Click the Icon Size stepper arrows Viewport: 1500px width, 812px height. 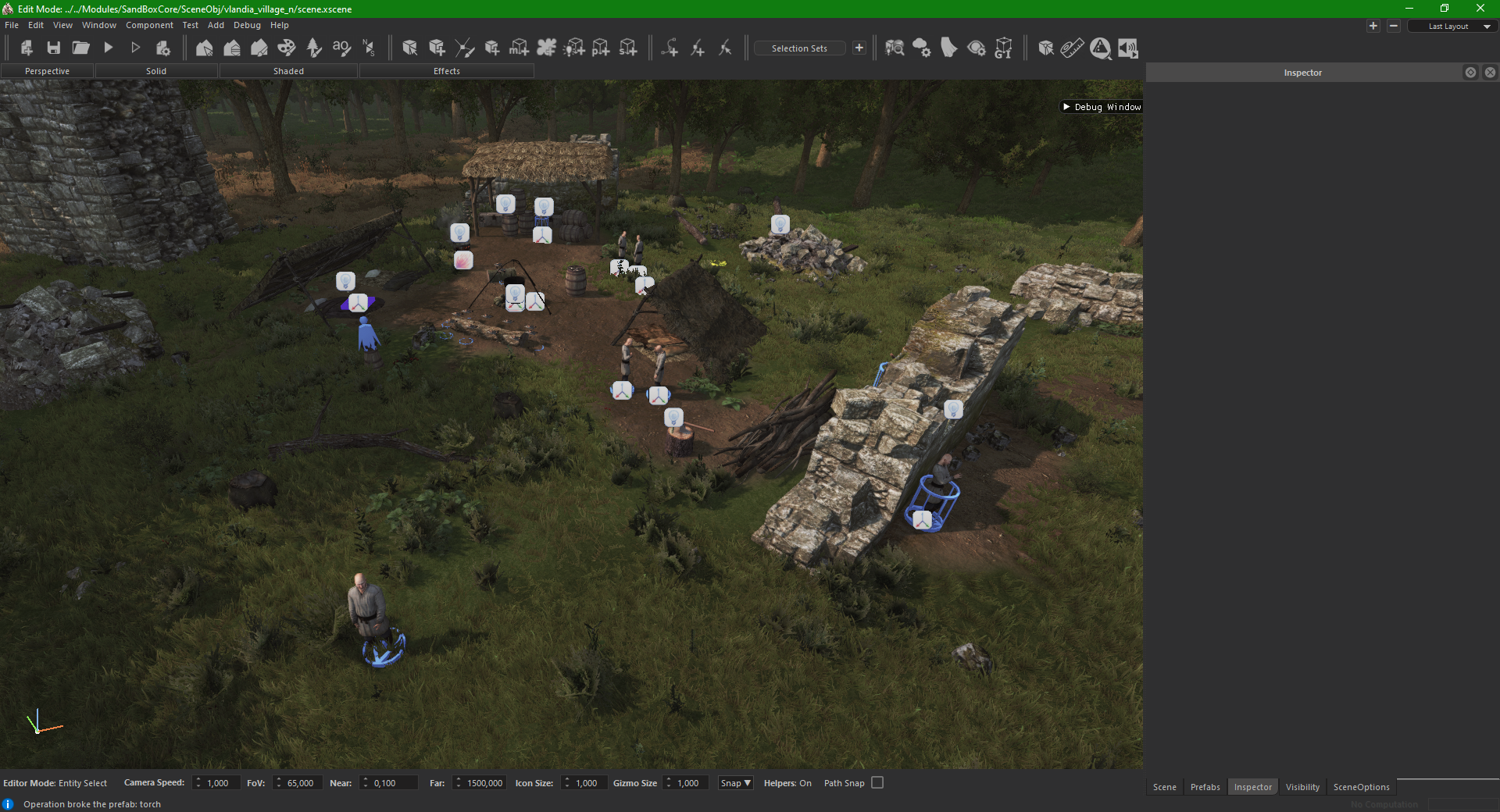567,783
